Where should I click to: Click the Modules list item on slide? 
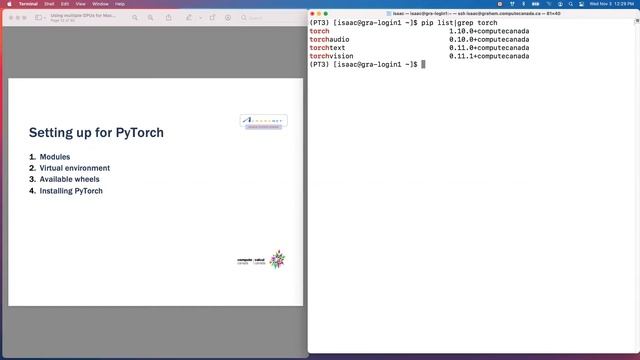pyautogui.click(x=55, y=157)
